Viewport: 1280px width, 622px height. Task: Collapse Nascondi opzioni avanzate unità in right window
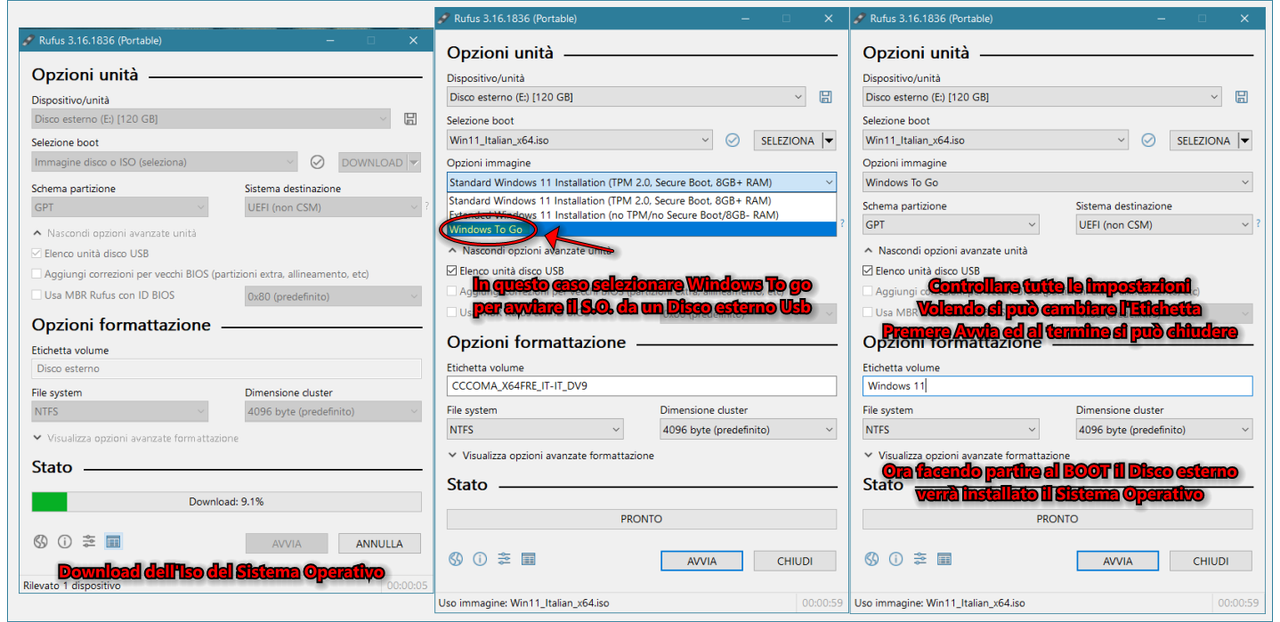coord(945,250)
